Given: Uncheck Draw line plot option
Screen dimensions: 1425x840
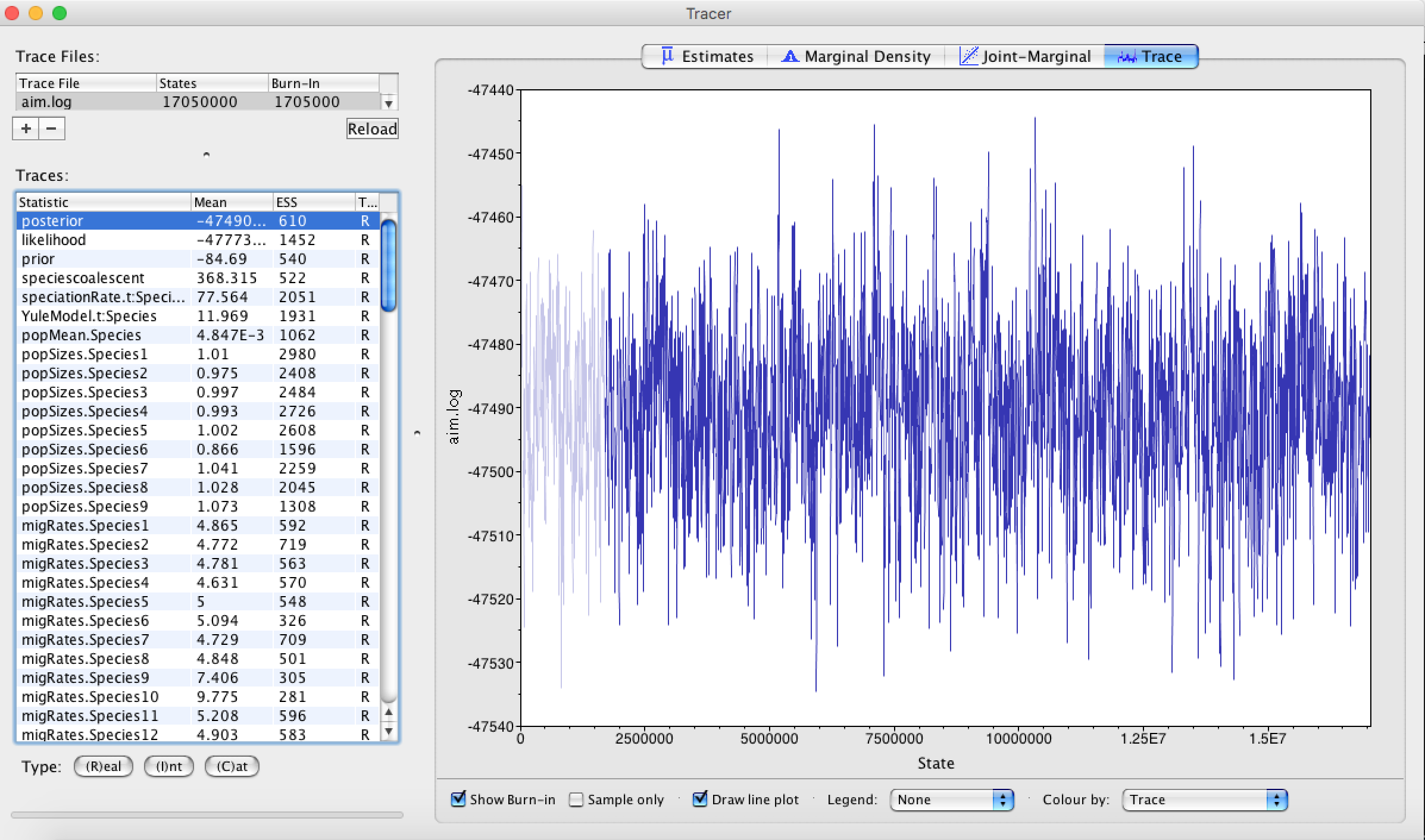Looking at the screenshot, I should pos(700,799).
